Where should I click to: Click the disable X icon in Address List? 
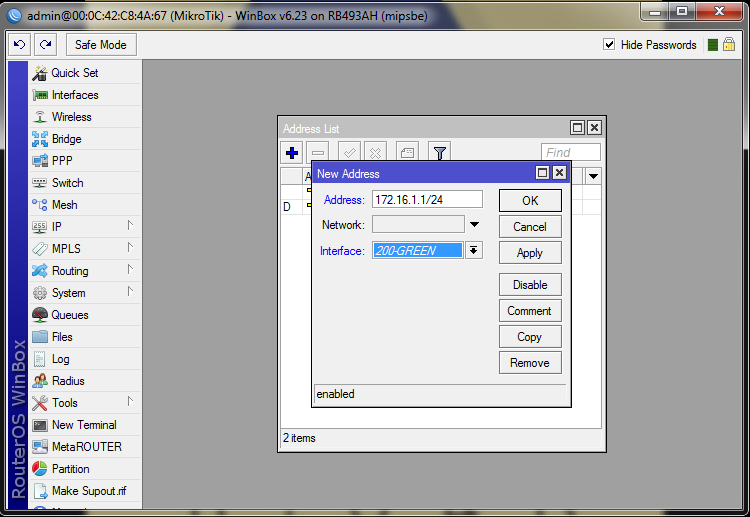375,153
